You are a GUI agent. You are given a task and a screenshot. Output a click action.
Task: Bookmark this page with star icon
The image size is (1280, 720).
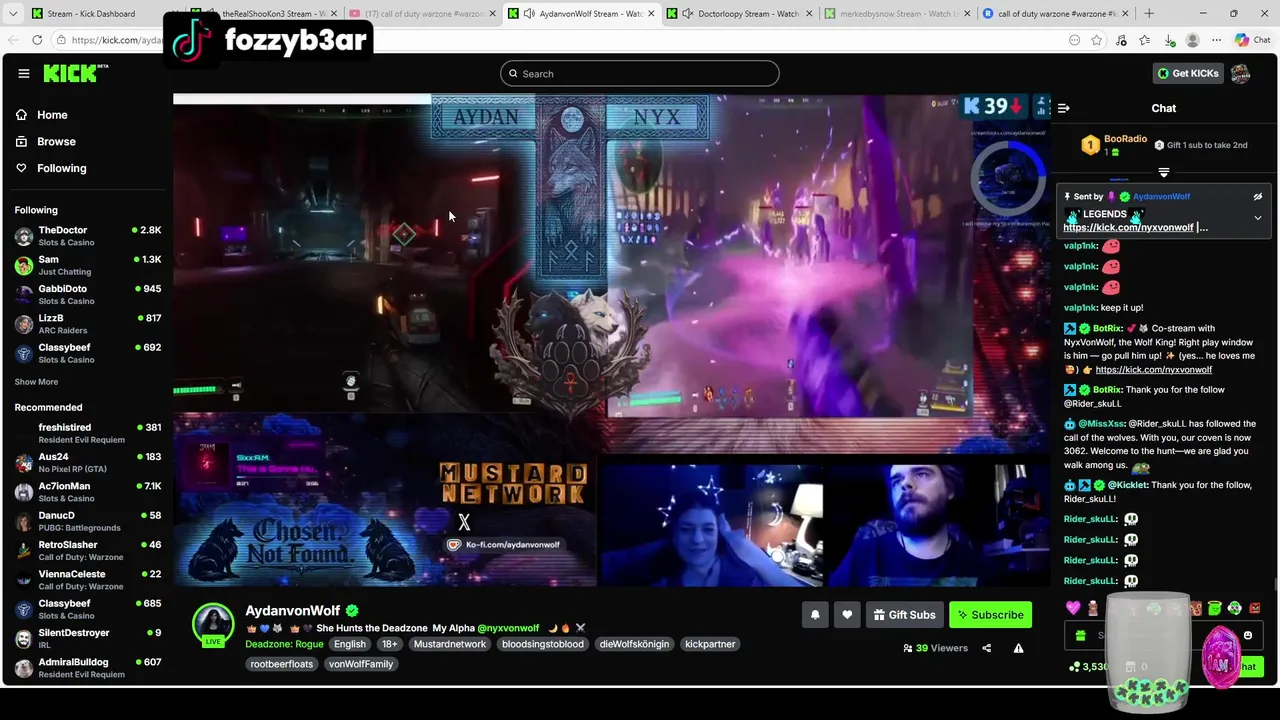(x=1097, y=40)
